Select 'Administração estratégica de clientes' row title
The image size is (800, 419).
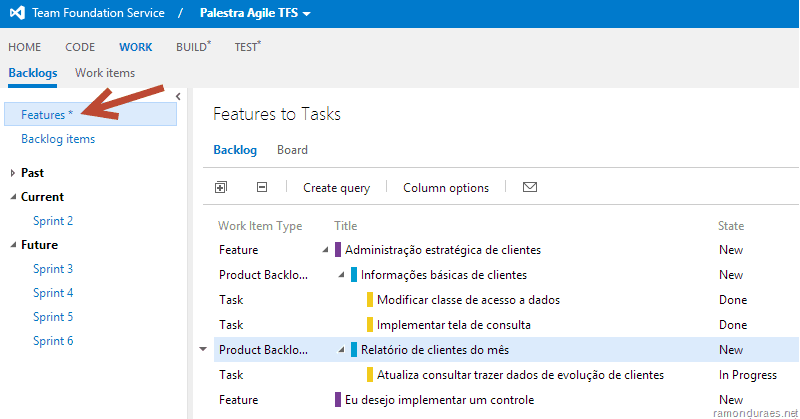point(443,250)
